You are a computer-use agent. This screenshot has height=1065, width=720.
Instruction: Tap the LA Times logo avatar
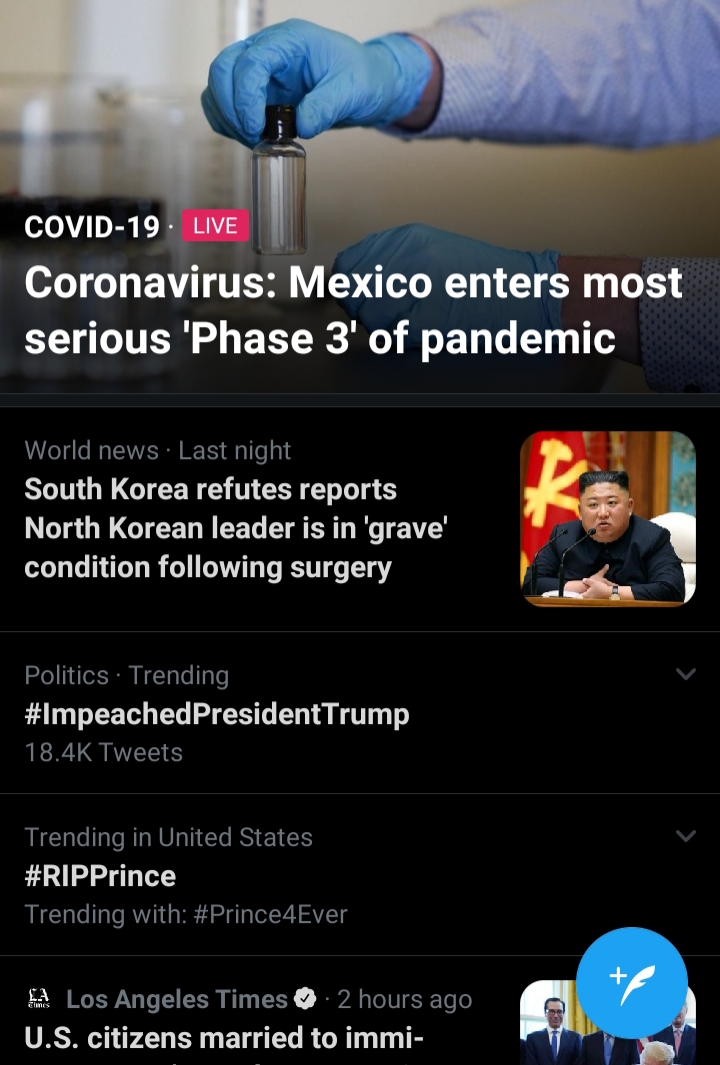pos(39,998)
